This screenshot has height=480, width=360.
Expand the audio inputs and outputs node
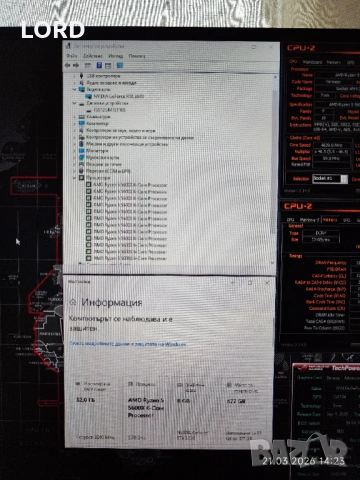pos(74,83)
